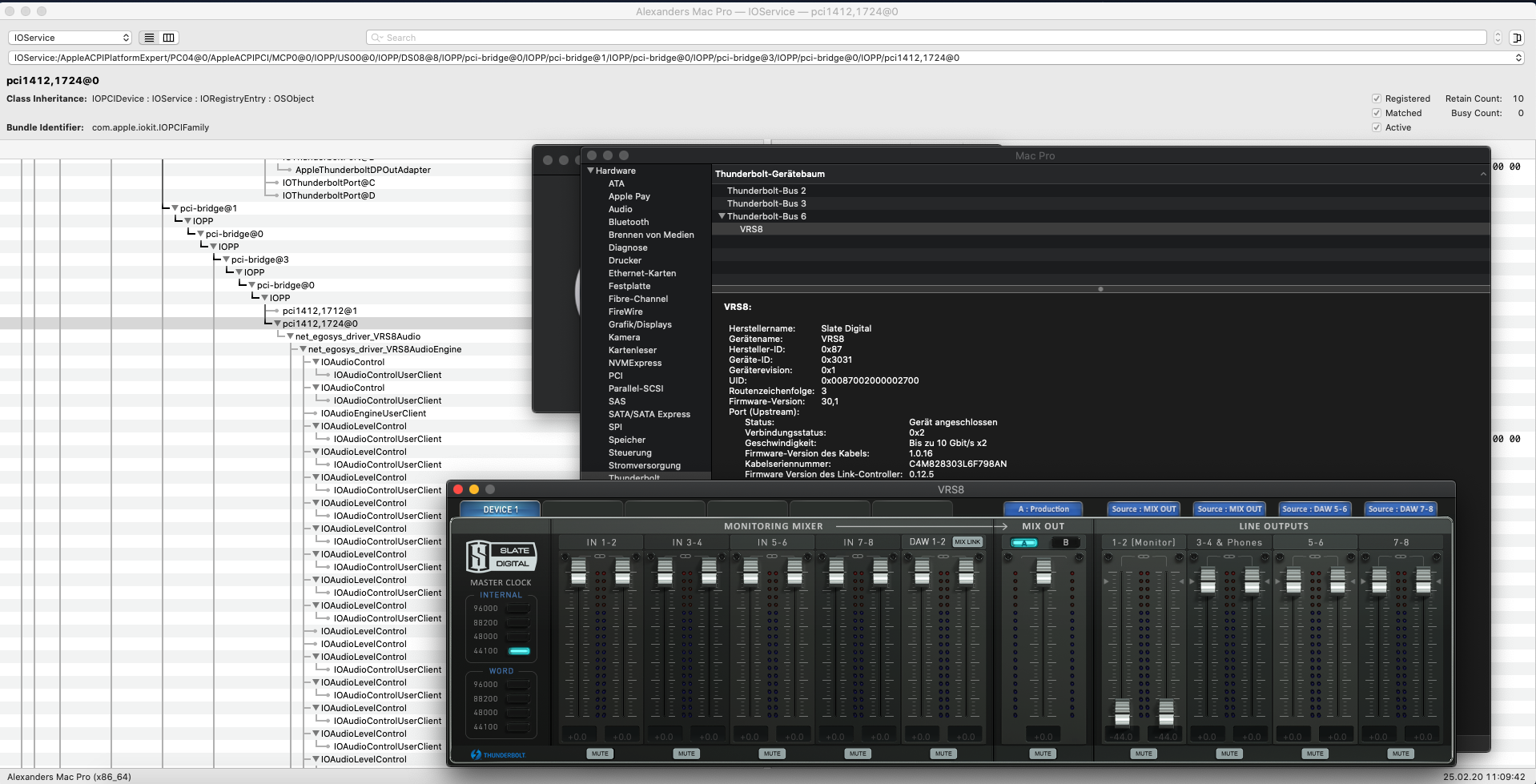Toggle stereo link icon on line output 7-8
Image resolution: width=1536 pixels, height=784 pixels.
(1401, 557)
